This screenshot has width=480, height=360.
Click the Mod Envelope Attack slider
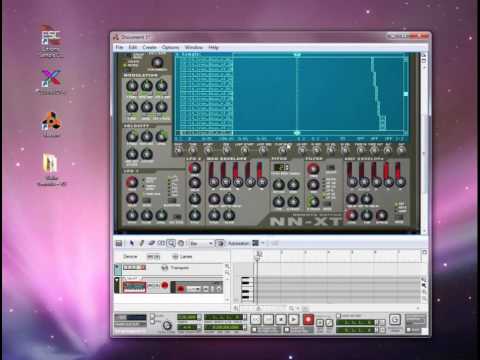214,174
